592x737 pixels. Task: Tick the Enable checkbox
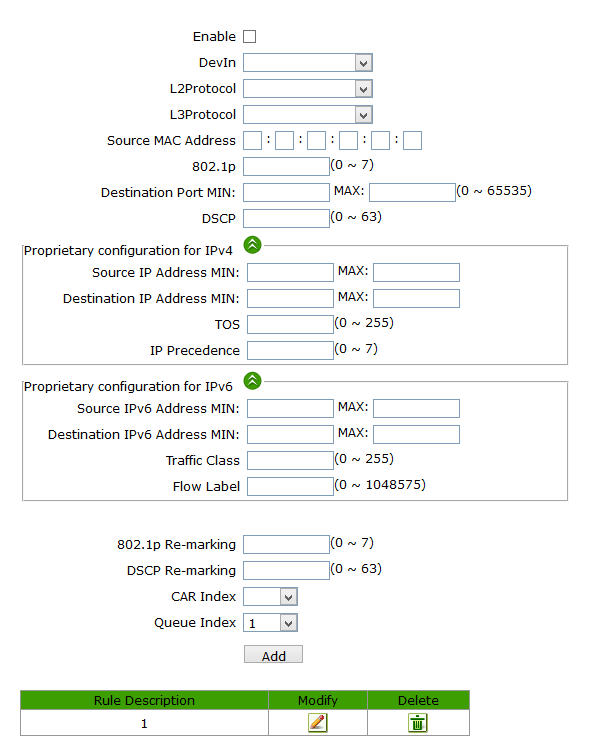(249, 37)
